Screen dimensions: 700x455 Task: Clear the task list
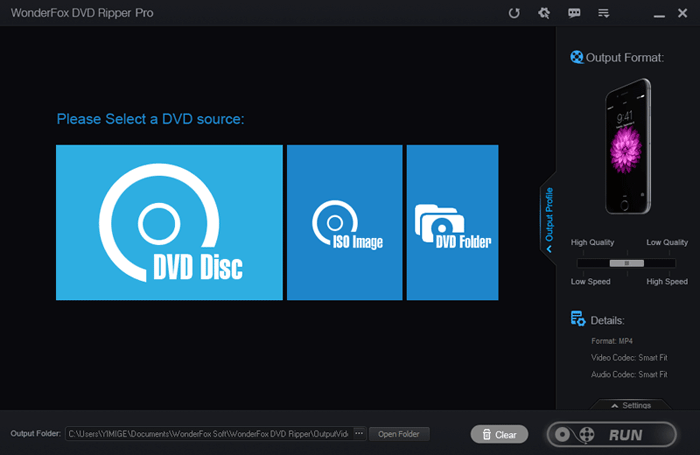[x=499, y=434]
